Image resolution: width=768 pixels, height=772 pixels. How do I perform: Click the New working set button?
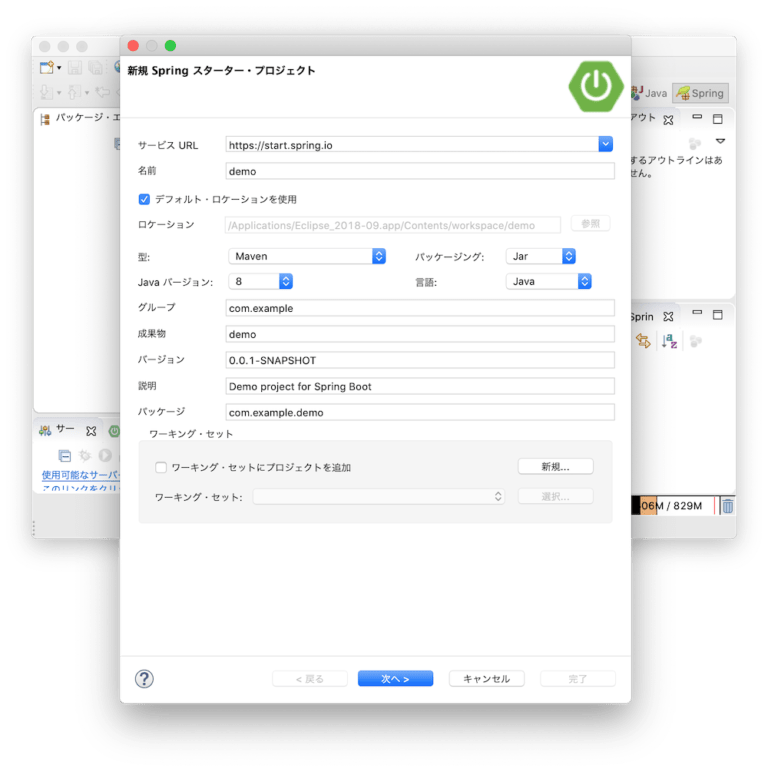click(555, 467)
